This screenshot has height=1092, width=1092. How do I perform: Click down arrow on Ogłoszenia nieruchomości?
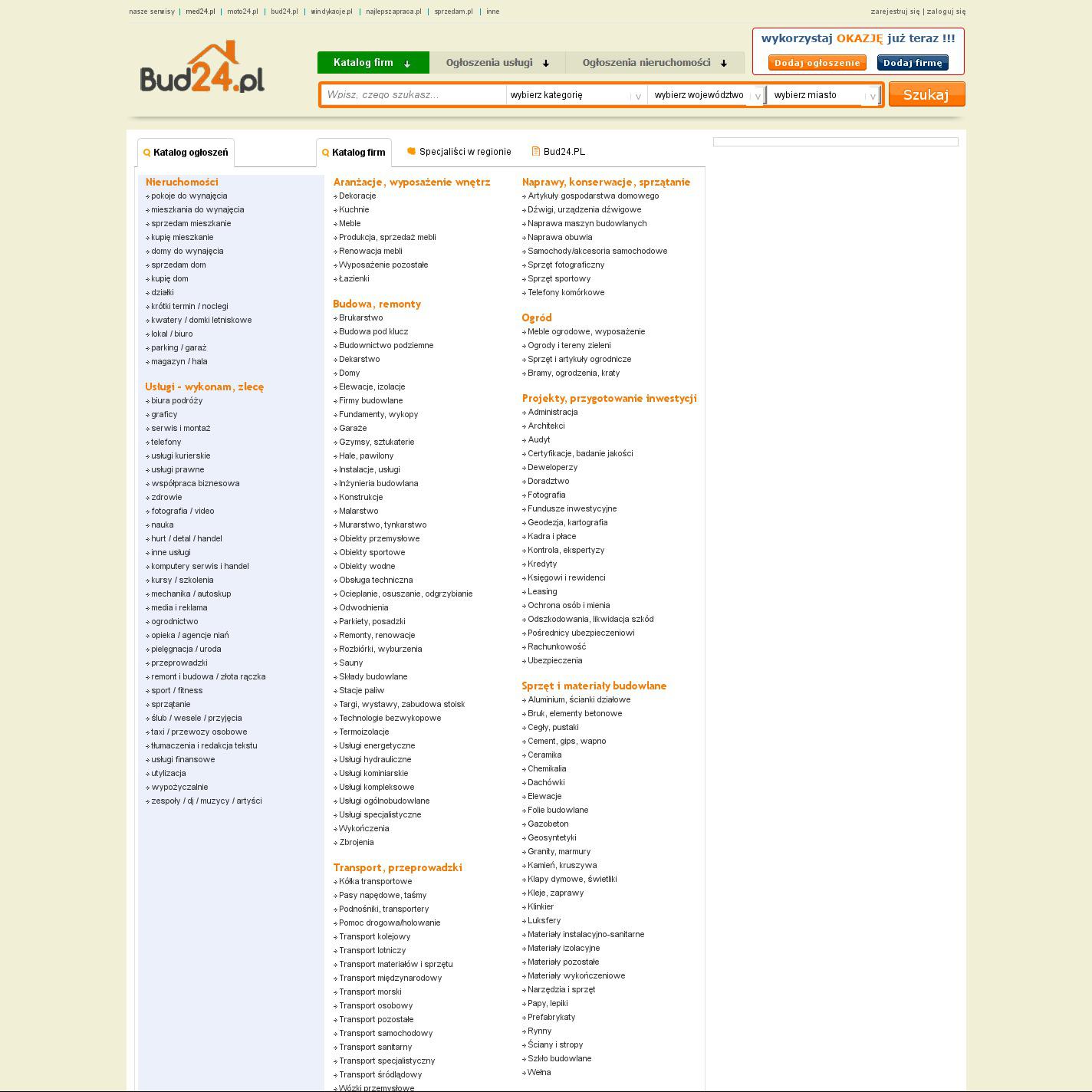point(723,64)
